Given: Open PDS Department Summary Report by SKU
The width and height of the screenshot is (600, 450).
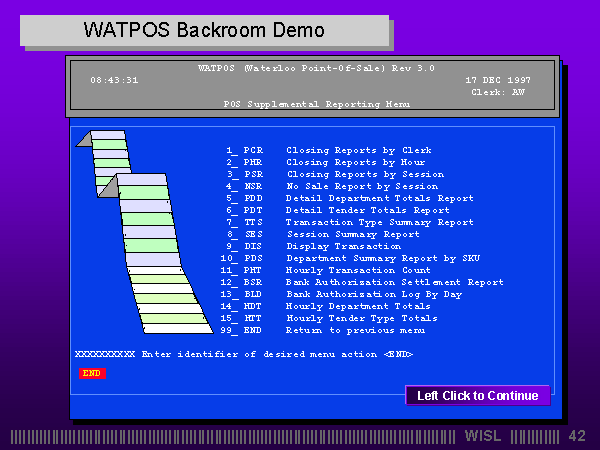Looking at the screenshot, I should point(330,258).
